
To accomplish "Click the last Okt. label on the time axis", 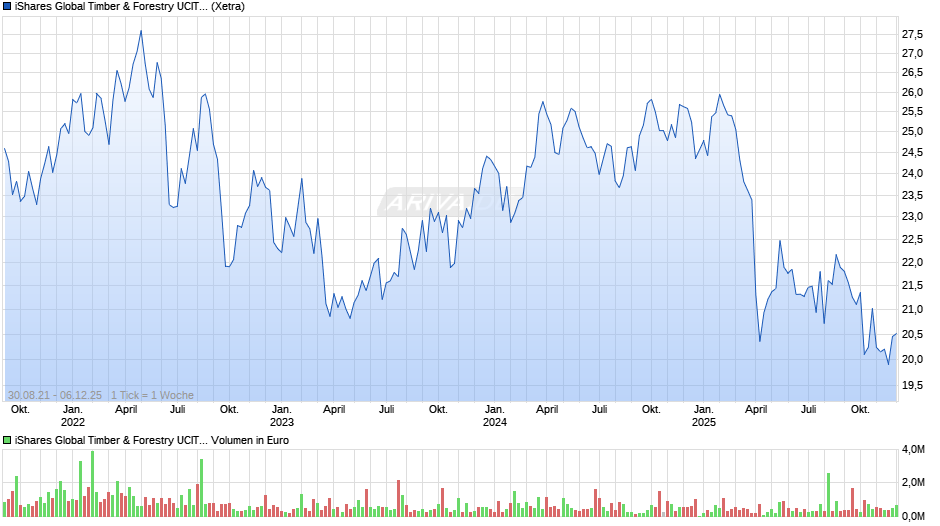I will click(x=860, y=409).
